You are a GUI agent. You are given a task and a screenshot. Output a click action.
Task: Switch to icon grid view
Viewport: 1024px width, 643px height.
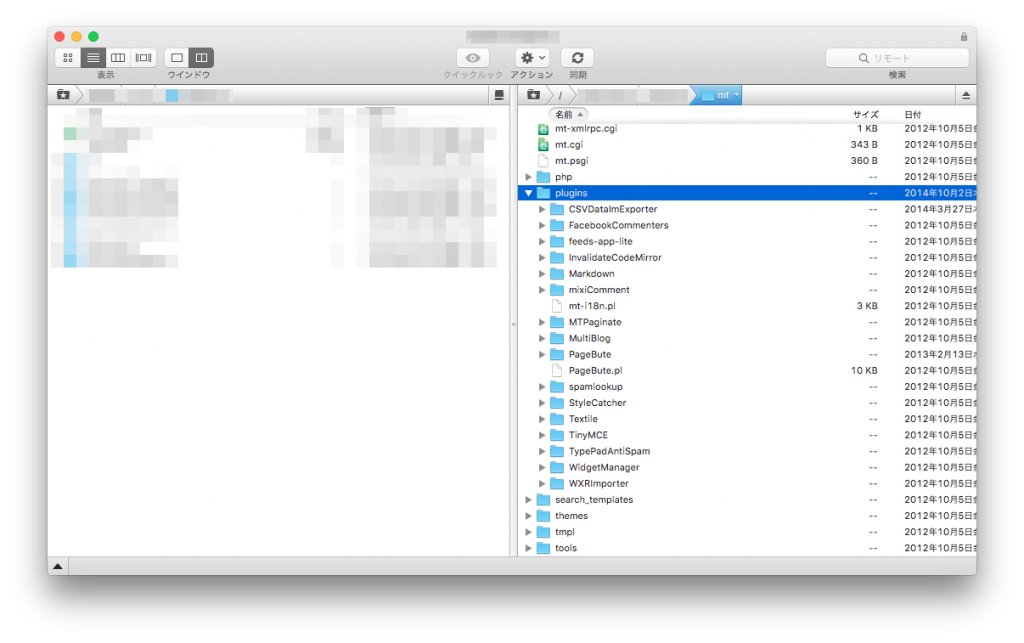point(68,58)
